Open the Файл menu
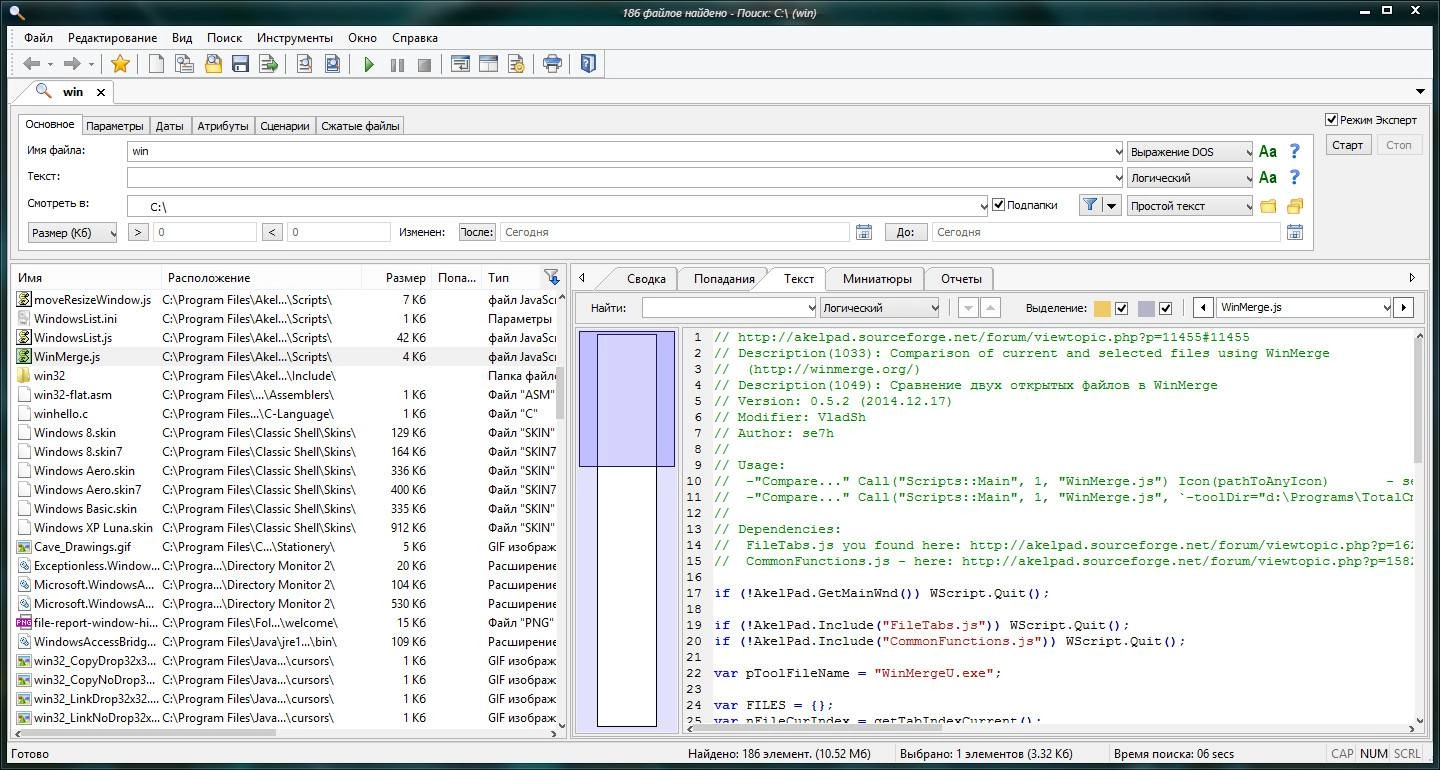 39,37
